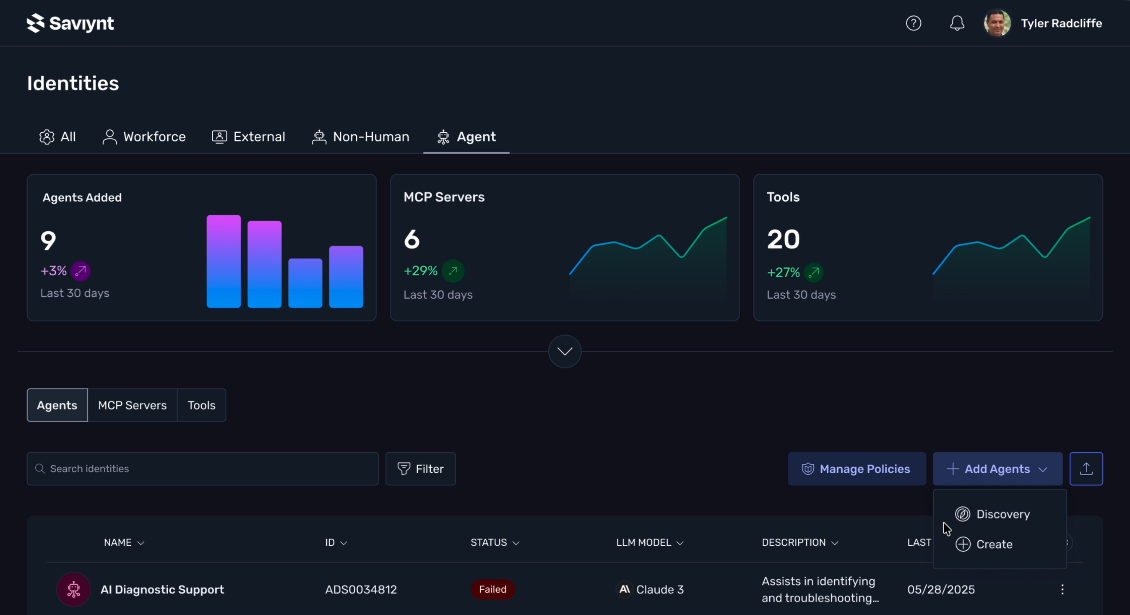Open the help question mark icon
This screenshot has width=1130, height=615.
click(913, 23)
